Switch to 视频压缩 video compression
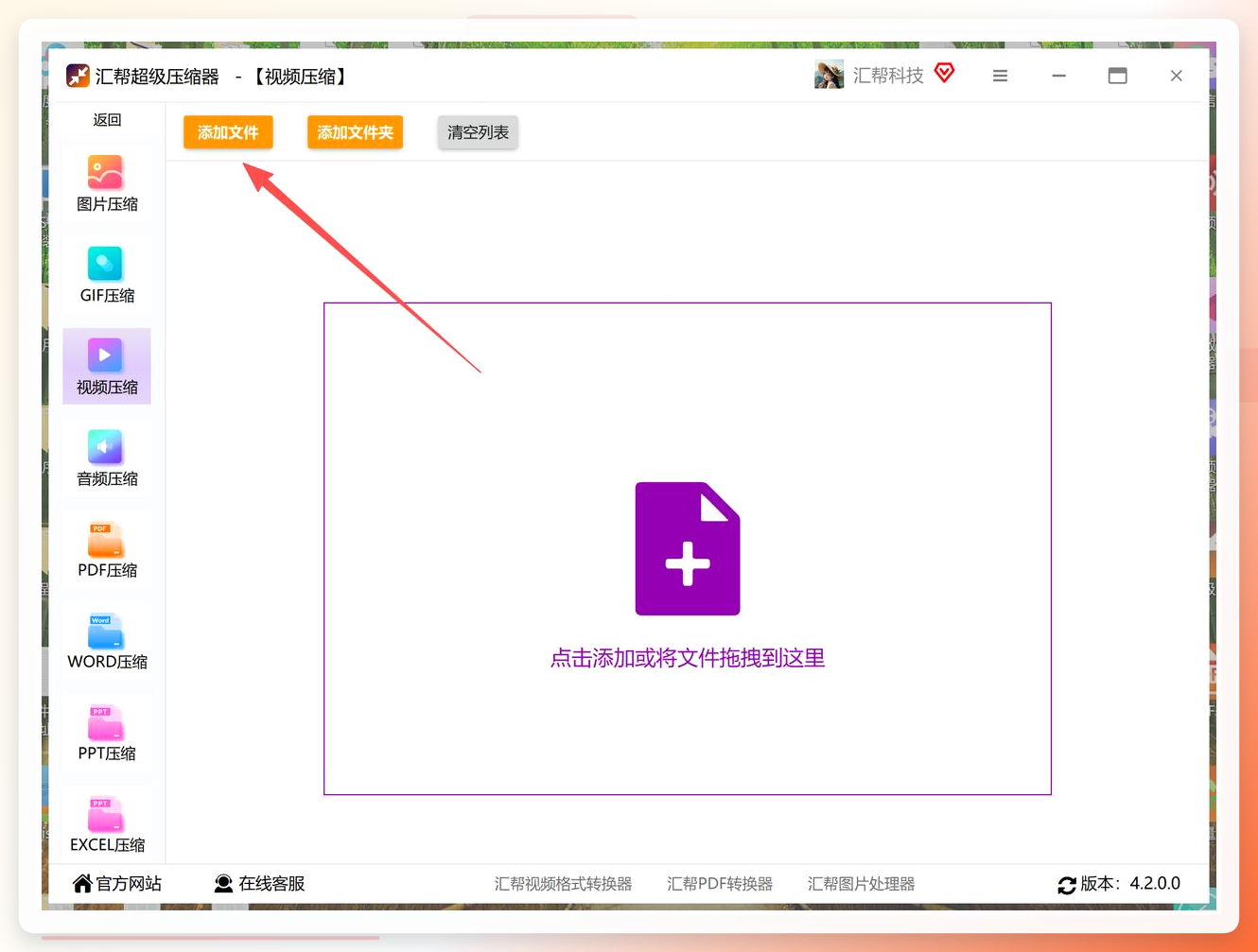The height and width of the screenshot is (952, 1258). tap(106, 367)
